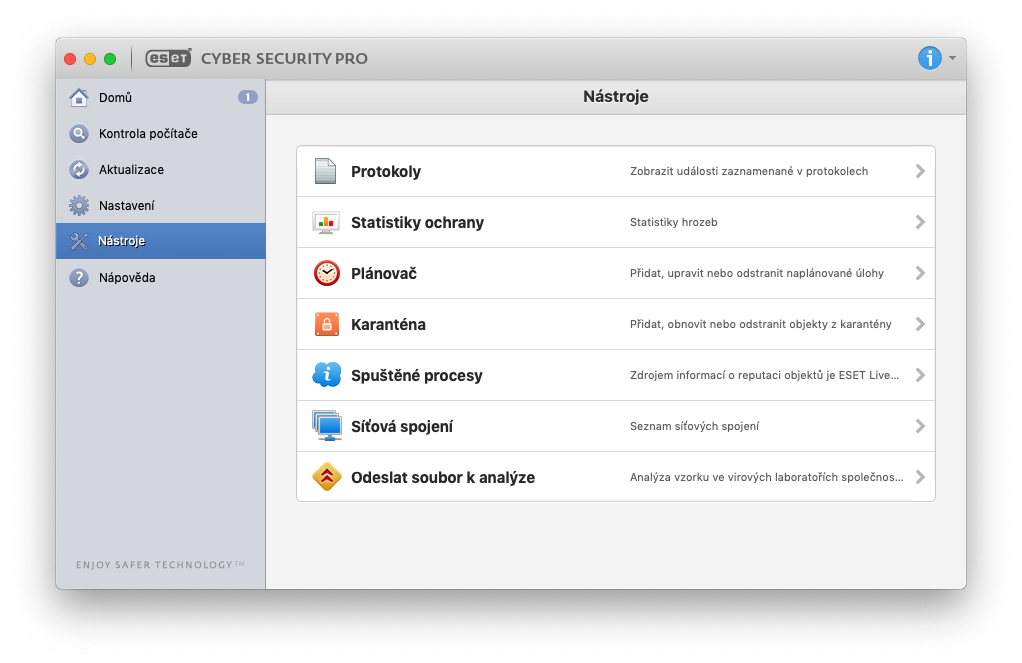Click the Plánovač description text
The height and width of the screenshot is (663, 1022).
[756, 273]
